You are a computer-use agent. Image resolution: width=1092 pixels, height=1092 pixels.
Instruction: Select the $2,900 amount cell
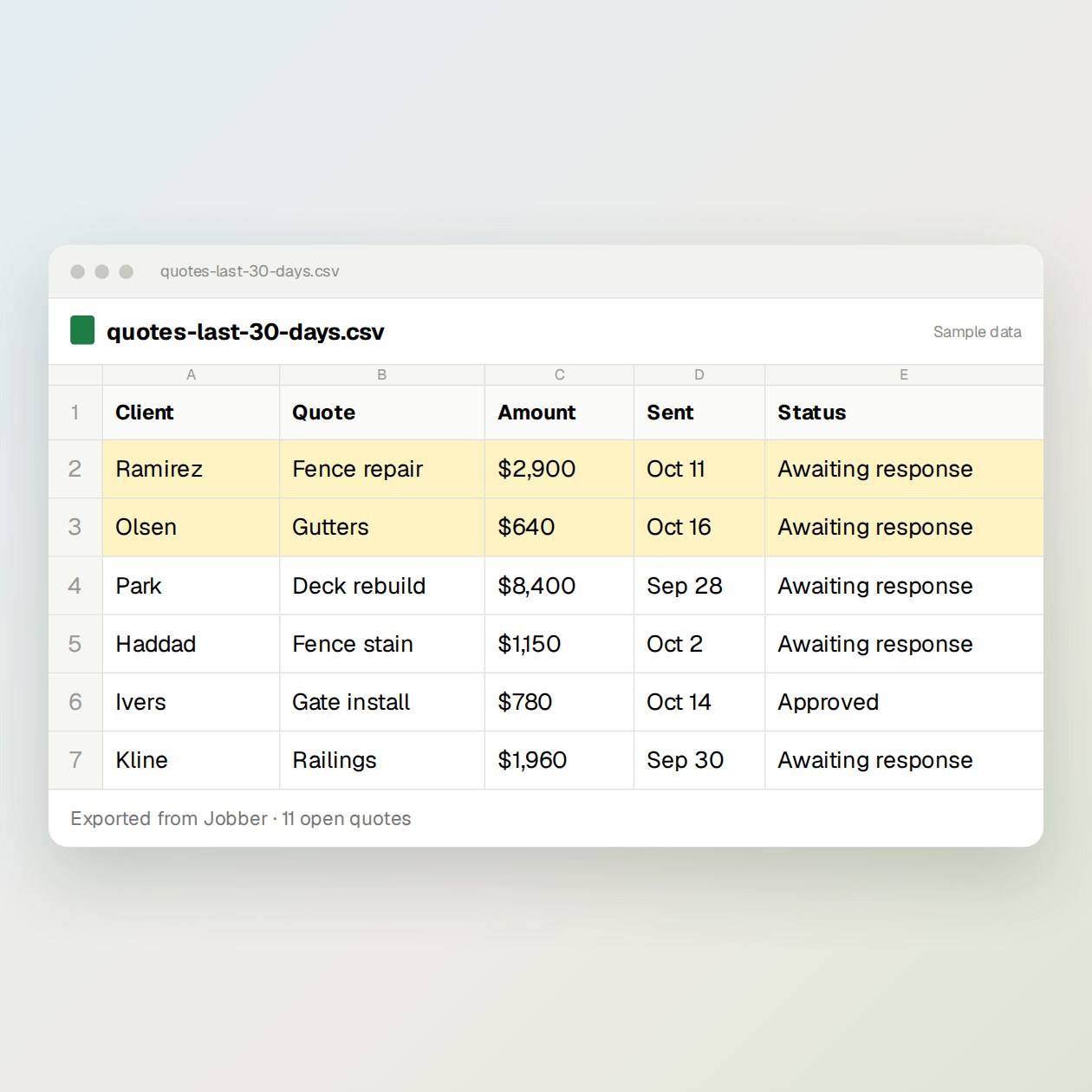[x=559, y=469]
